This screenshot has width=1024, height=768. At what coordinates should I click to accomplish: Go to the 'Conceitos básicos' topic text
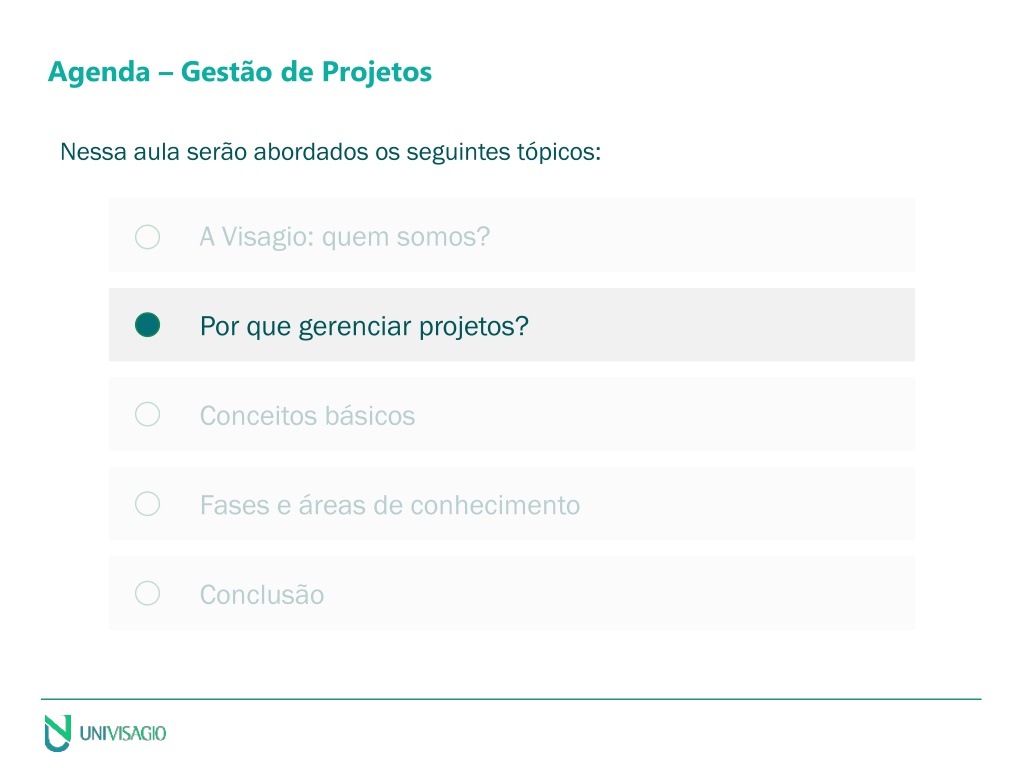coord(308,416)
